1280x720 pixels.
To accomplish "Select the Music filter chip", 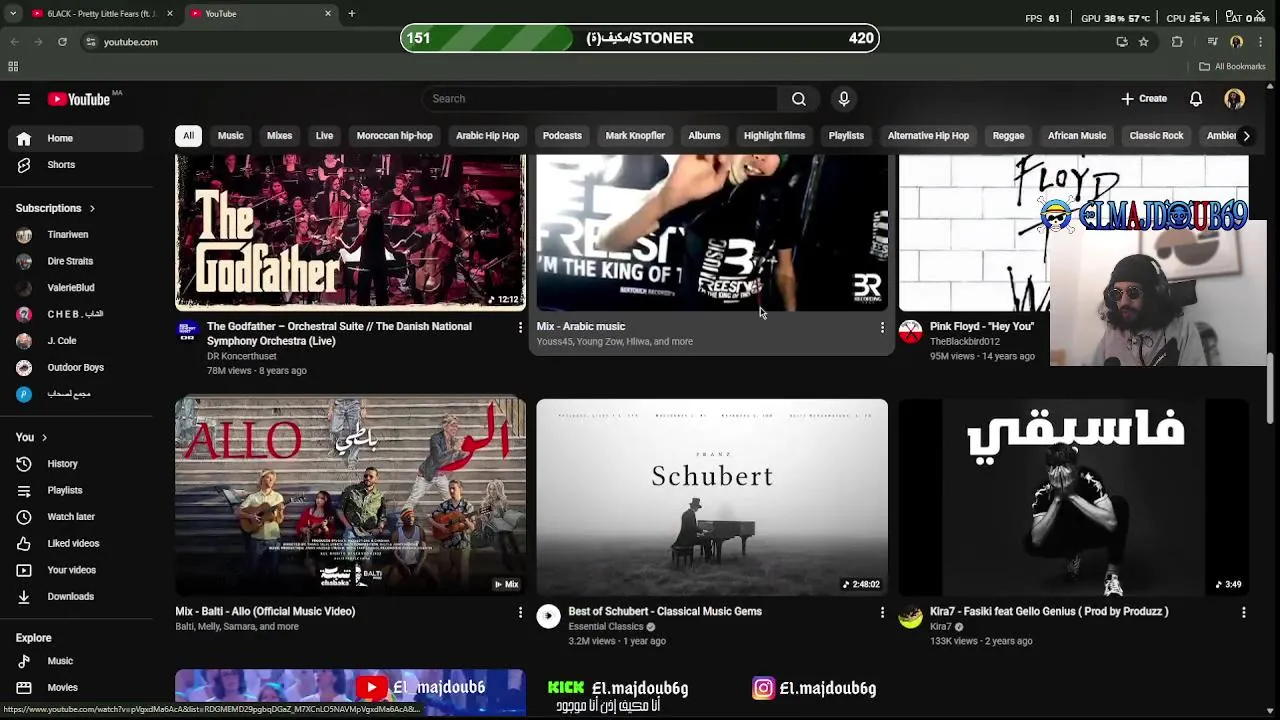I will pos(231,136).
